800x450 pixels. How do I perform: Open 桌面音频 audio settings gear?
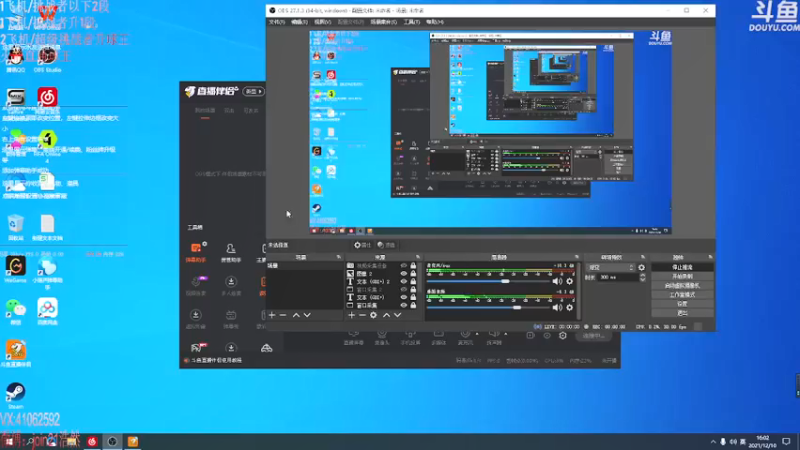point(570,308)
